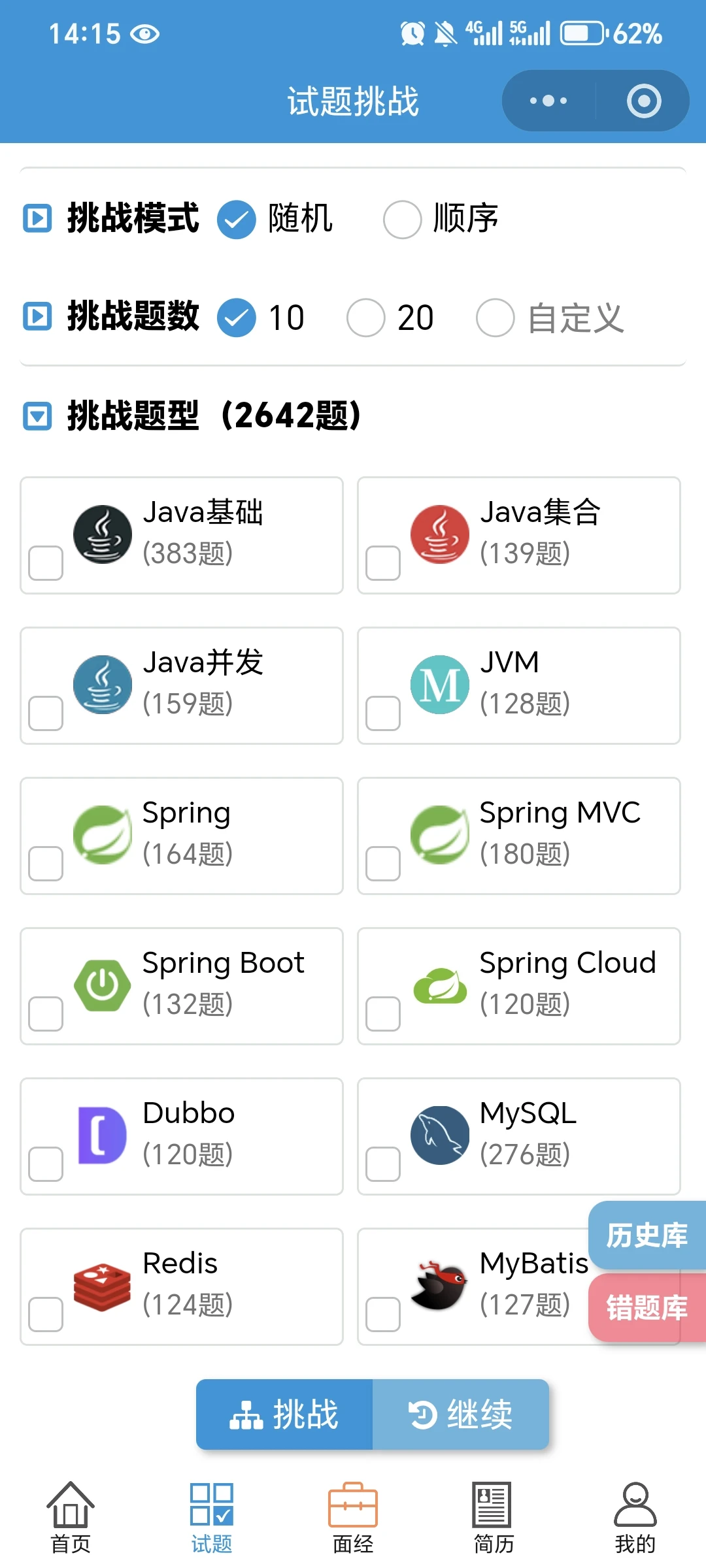Tap the Dubbo label text

point(188,1113)
